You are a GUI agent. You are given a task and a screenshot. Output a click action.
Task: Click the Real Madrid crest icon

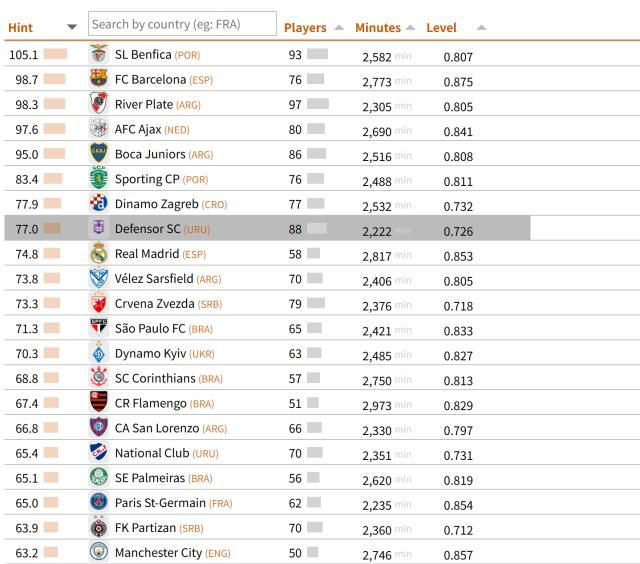point(98,254)
